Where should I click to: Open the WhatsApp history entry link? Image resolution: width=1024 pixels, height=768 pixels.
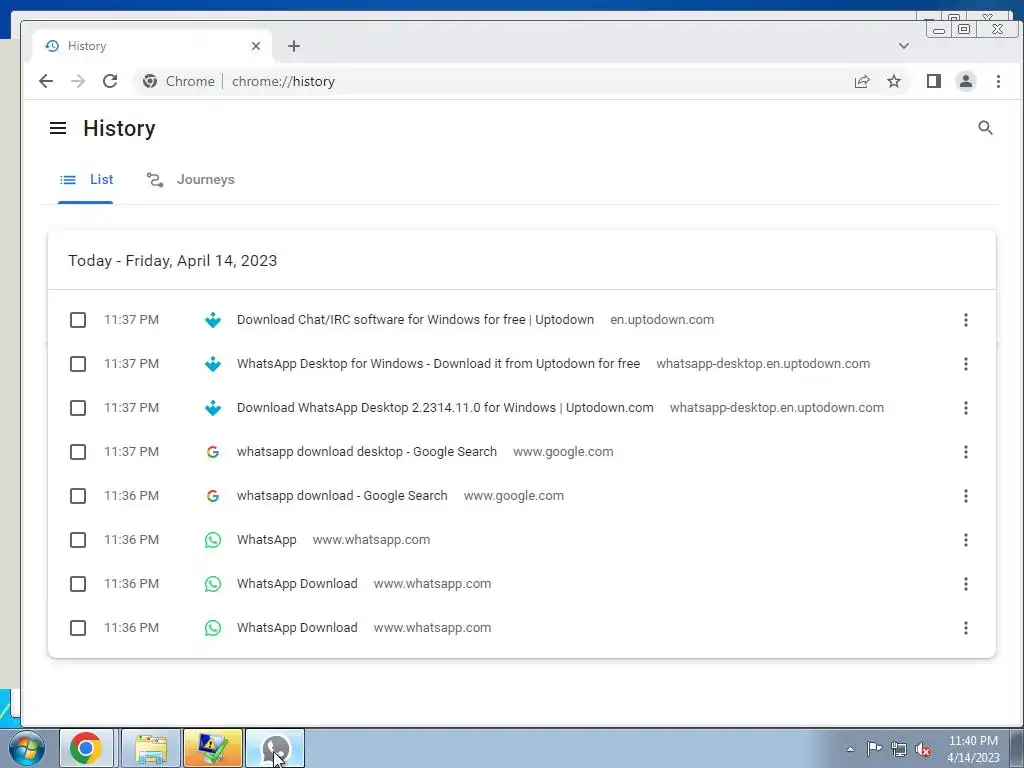(266, 540)
